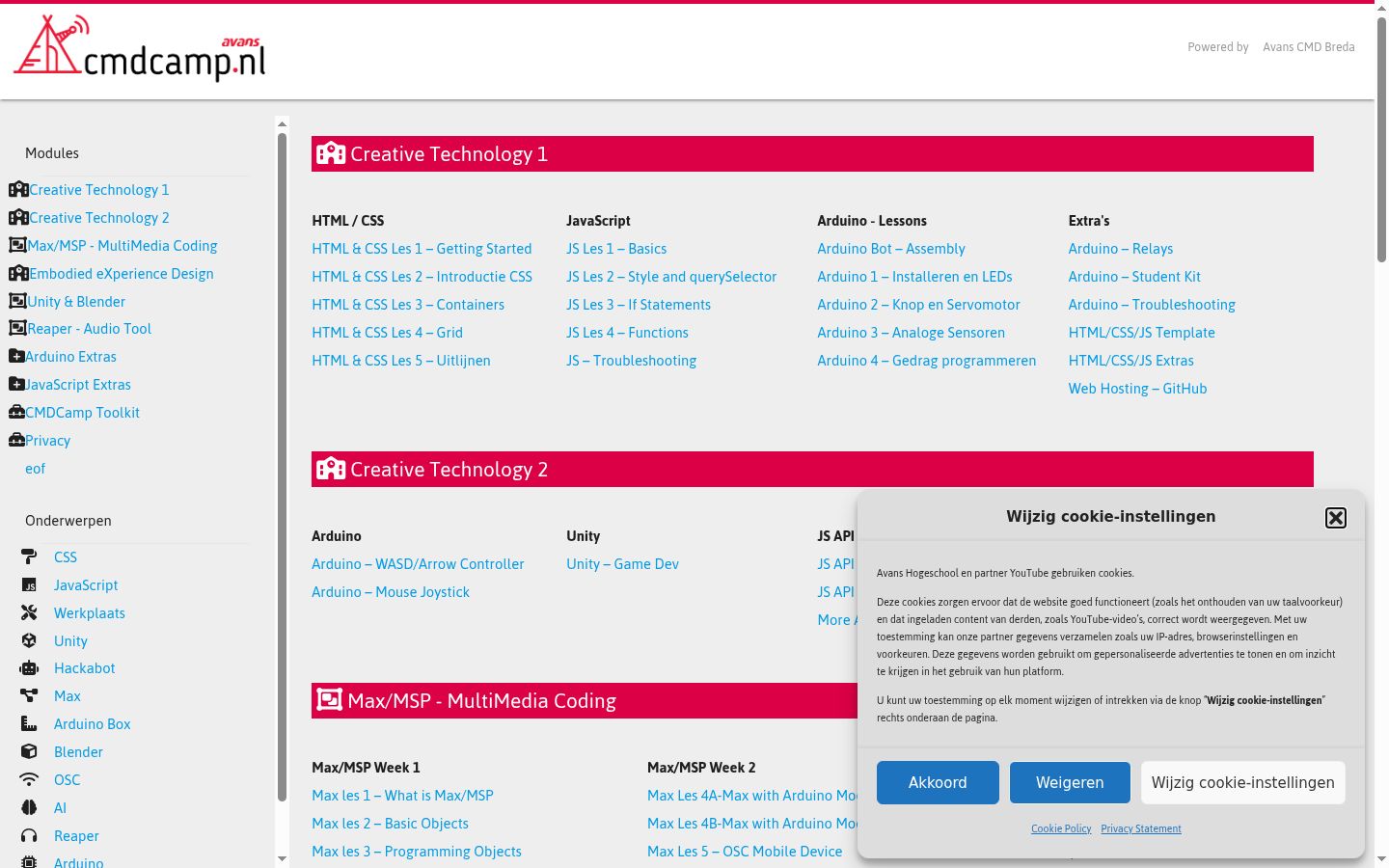Go to the Werkplaats topic link
This screenshot has height=868, width=1389.
point(90,613)
